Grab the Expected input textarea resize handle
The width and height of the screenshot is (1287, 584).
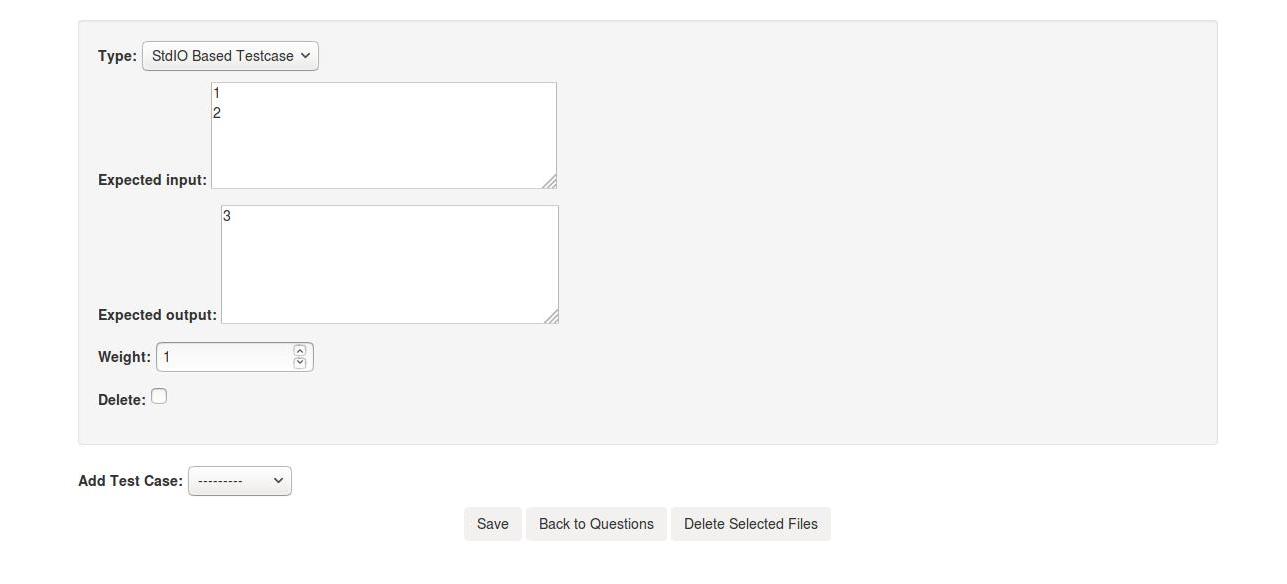549,181
